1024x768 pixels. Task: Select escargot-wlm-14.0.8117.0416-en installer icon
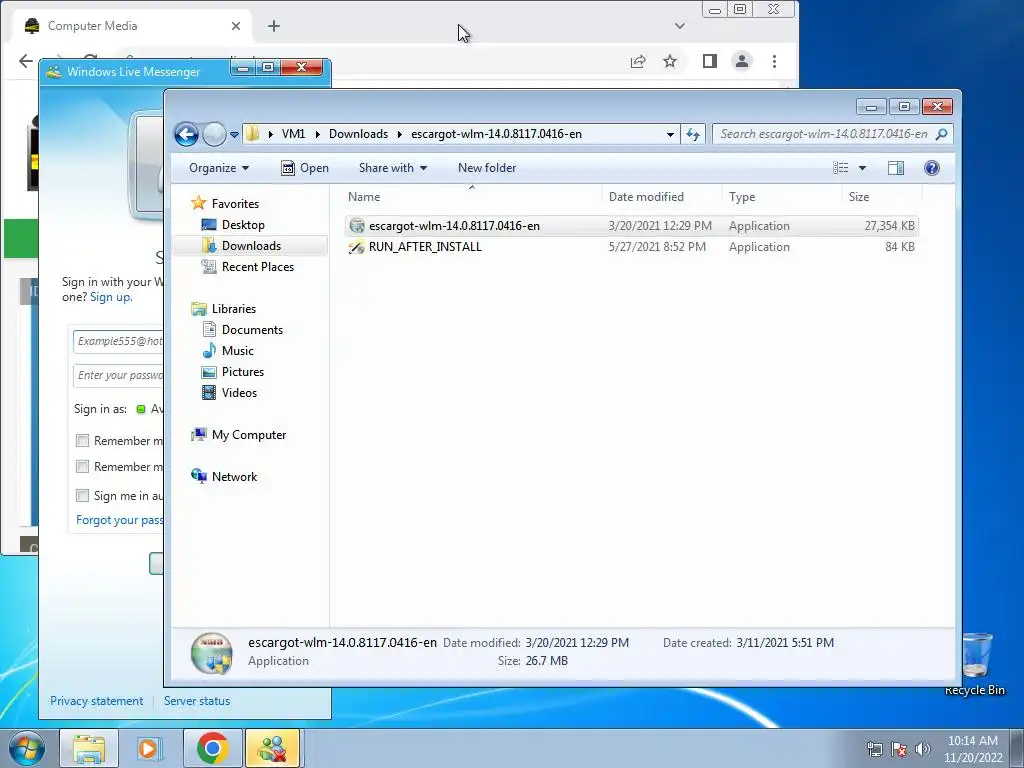click(357, 226)
